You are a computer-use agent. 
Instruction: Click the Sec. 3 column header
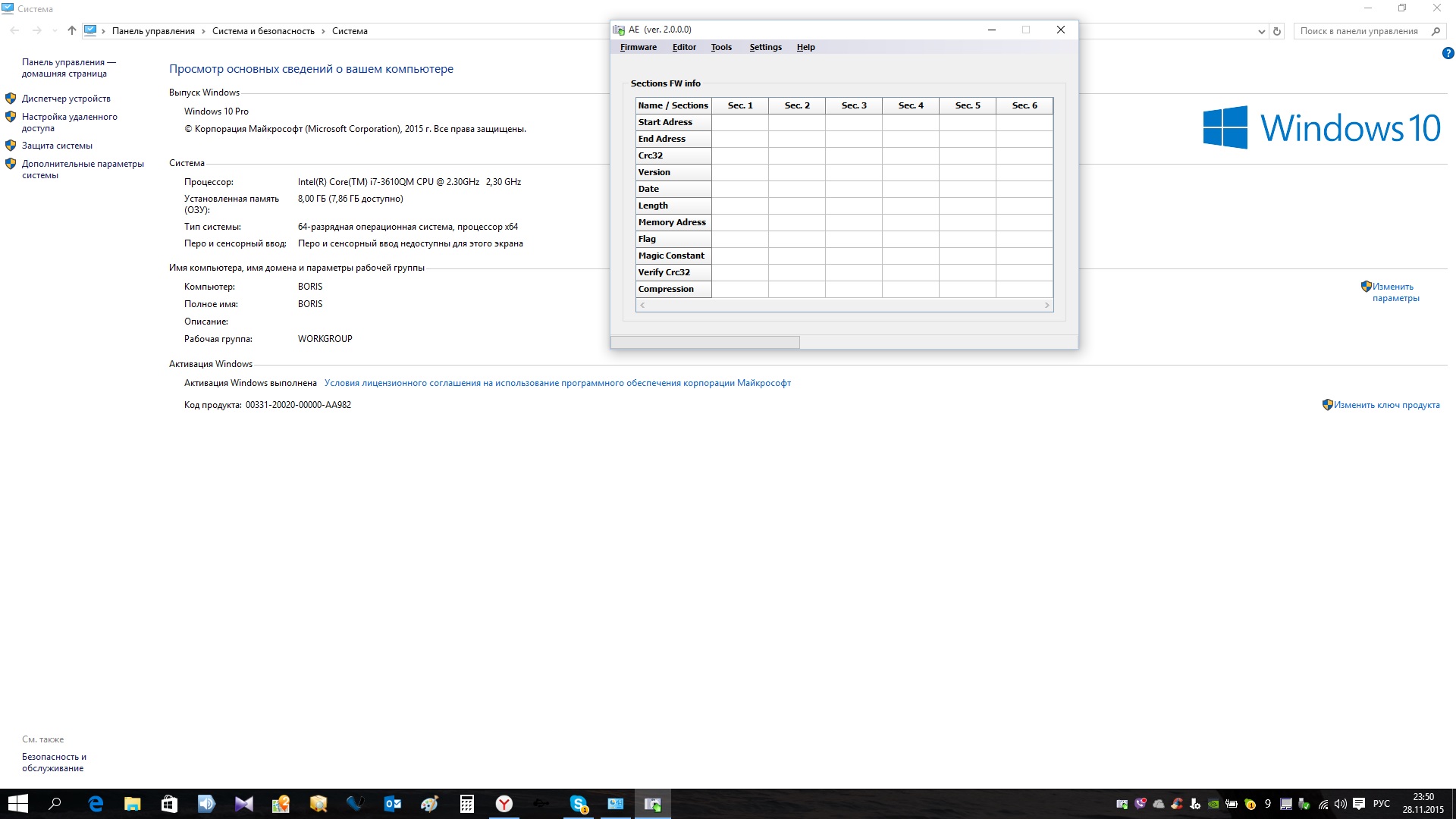pyautogui.click(x=854, y=105)
